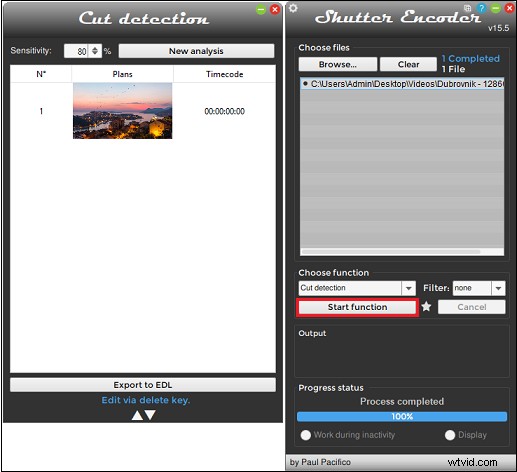Click the favorite star icon
This screenshot has height=472, width=517.
(x=426, y=306)
